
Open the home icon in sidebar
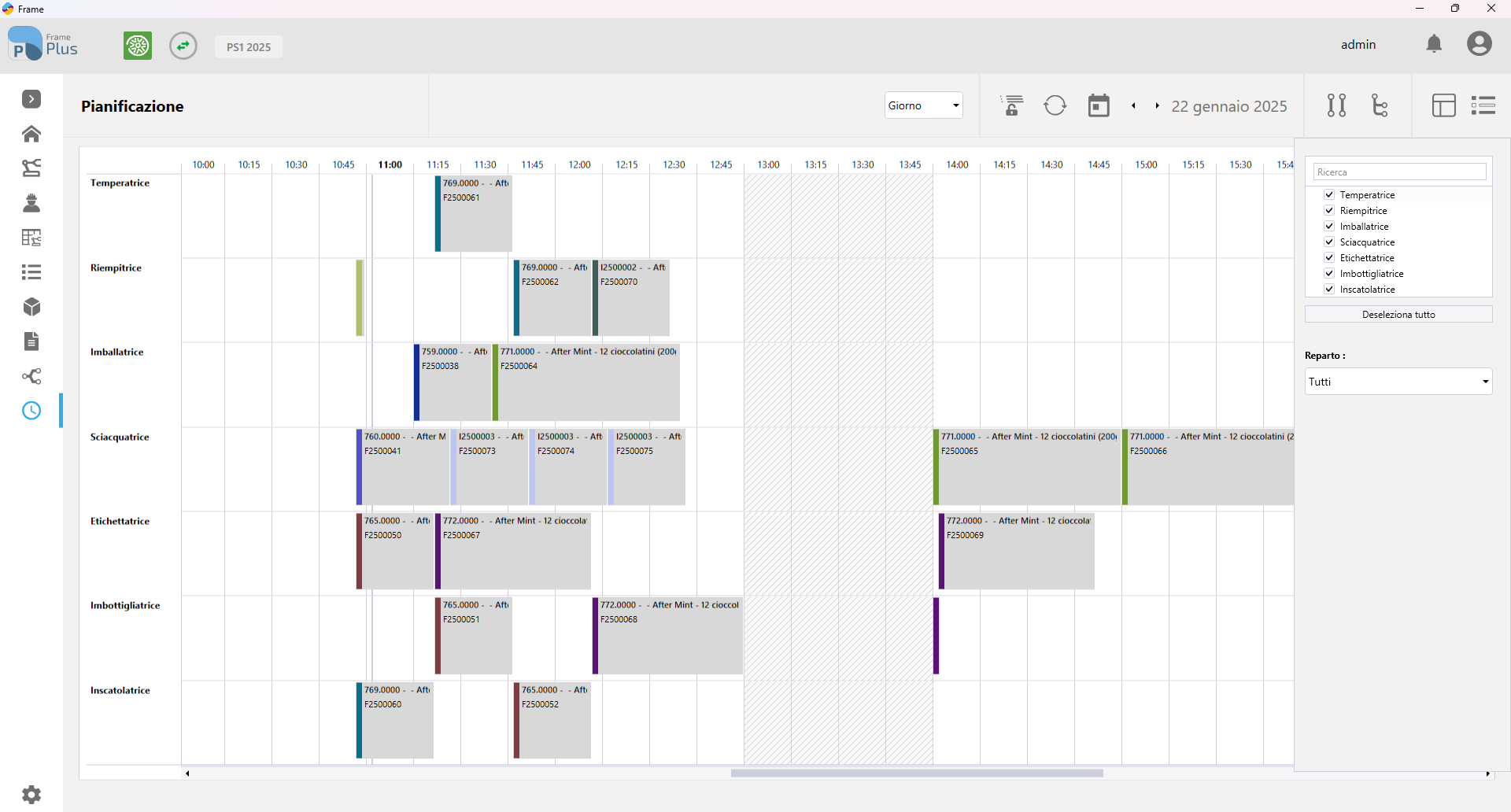31,134
